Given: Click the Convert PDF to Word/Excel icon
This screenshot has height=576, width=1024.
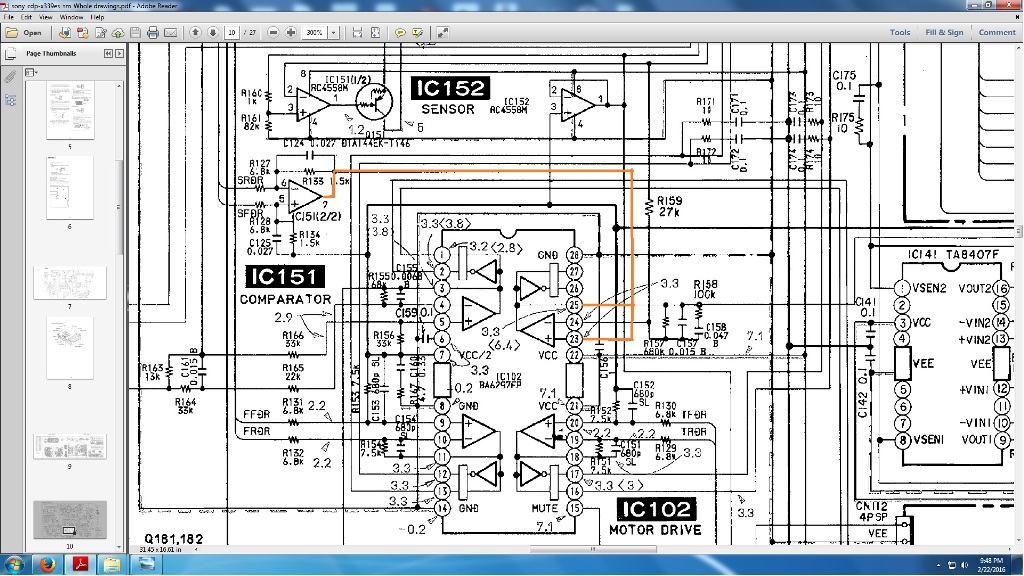Looking at the screenshot, I should (x=82, y=33).
